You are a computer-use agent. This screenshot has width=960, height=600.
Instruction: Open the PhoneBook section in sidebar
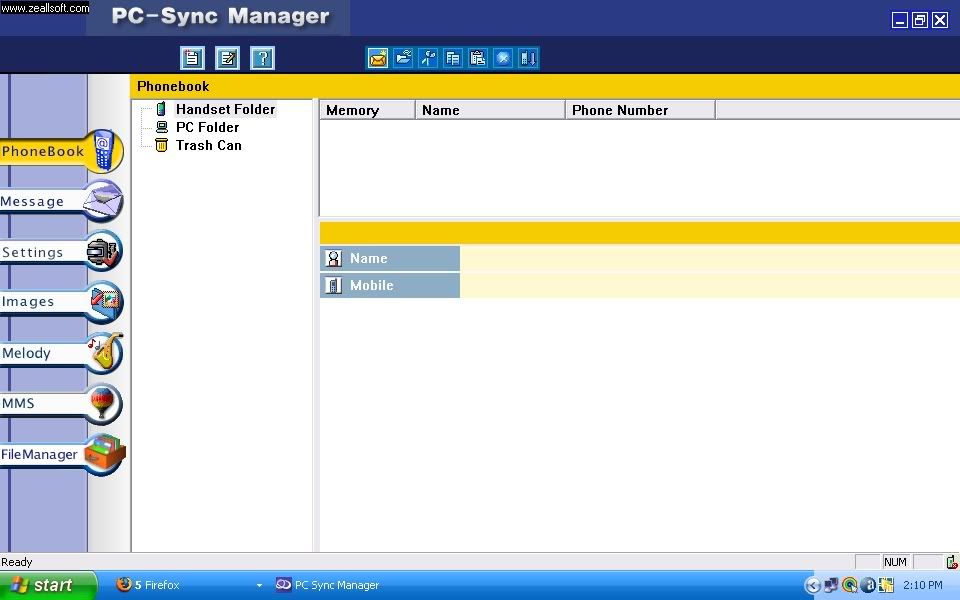pyautogui.click(x=61, y=151)
